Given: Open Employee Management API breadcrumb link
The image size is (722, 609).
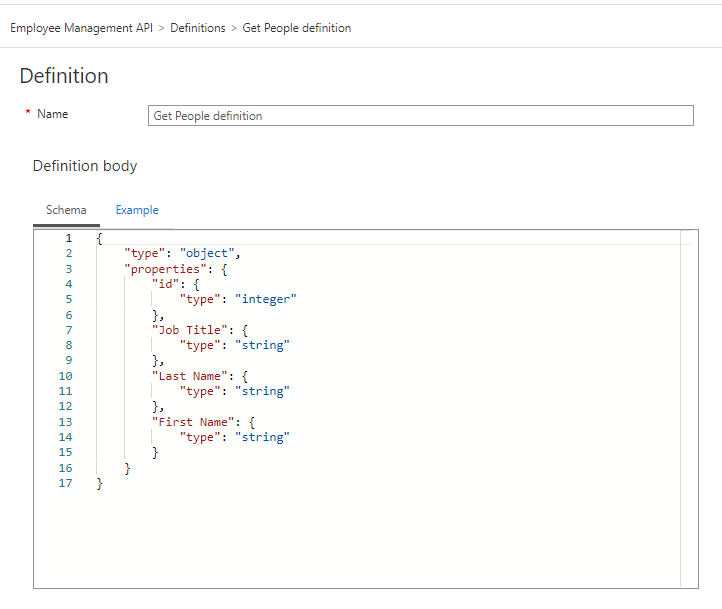Looking at the screenshot, I should click(81, 28).
